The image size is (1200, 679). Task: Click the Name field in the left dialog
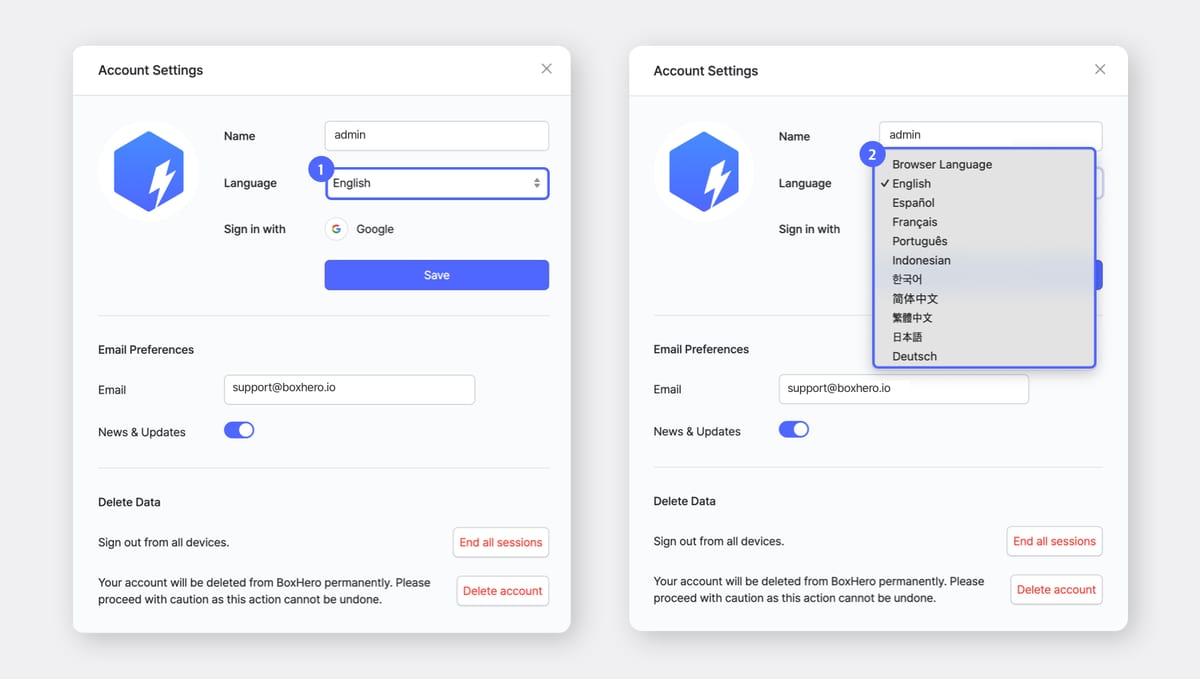pyautogui.click(x=436, y=135)
